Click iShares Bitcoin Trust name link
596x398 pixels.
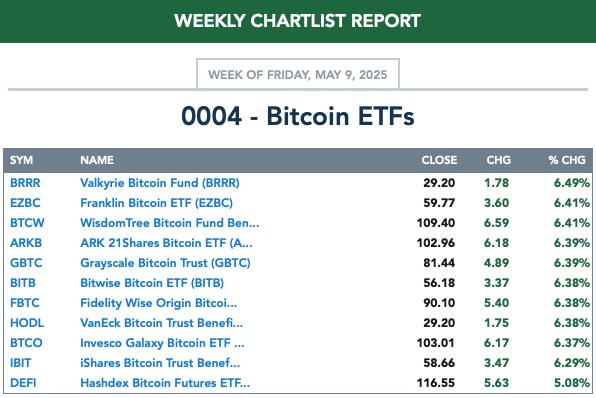160,363
